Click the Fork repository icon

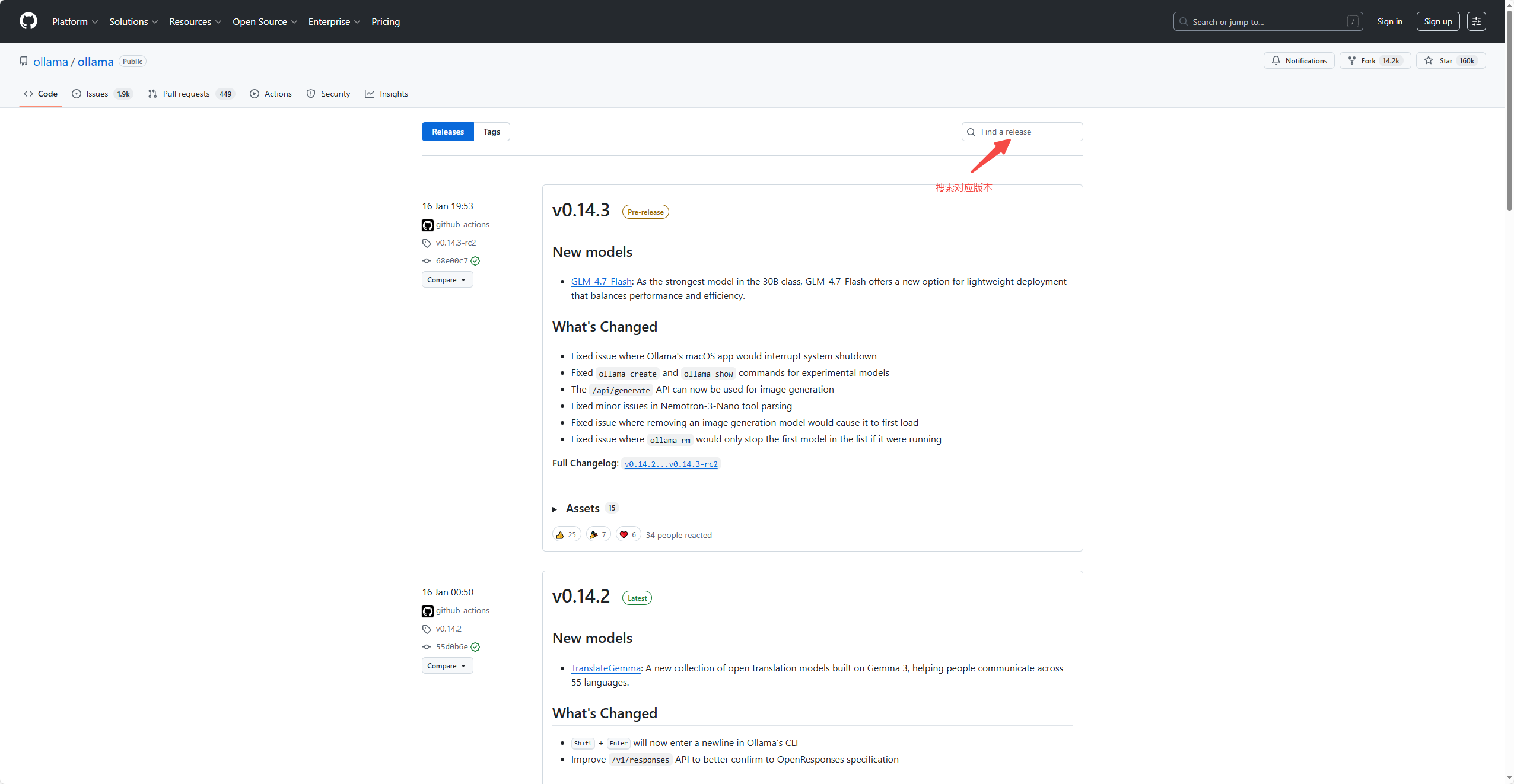point(1352,60)
